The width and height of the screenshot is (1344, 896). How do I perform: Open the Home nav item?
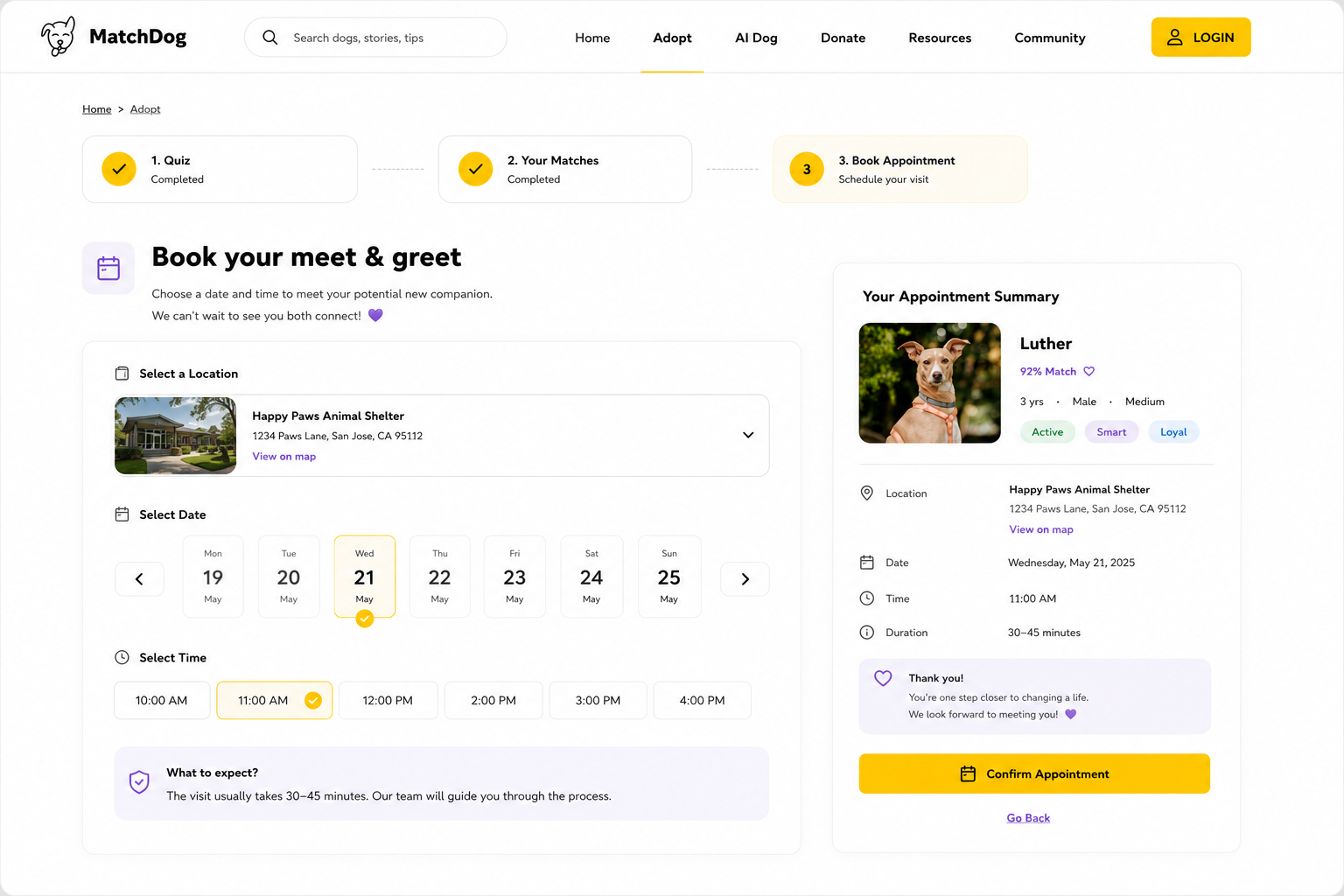point(592,38)
